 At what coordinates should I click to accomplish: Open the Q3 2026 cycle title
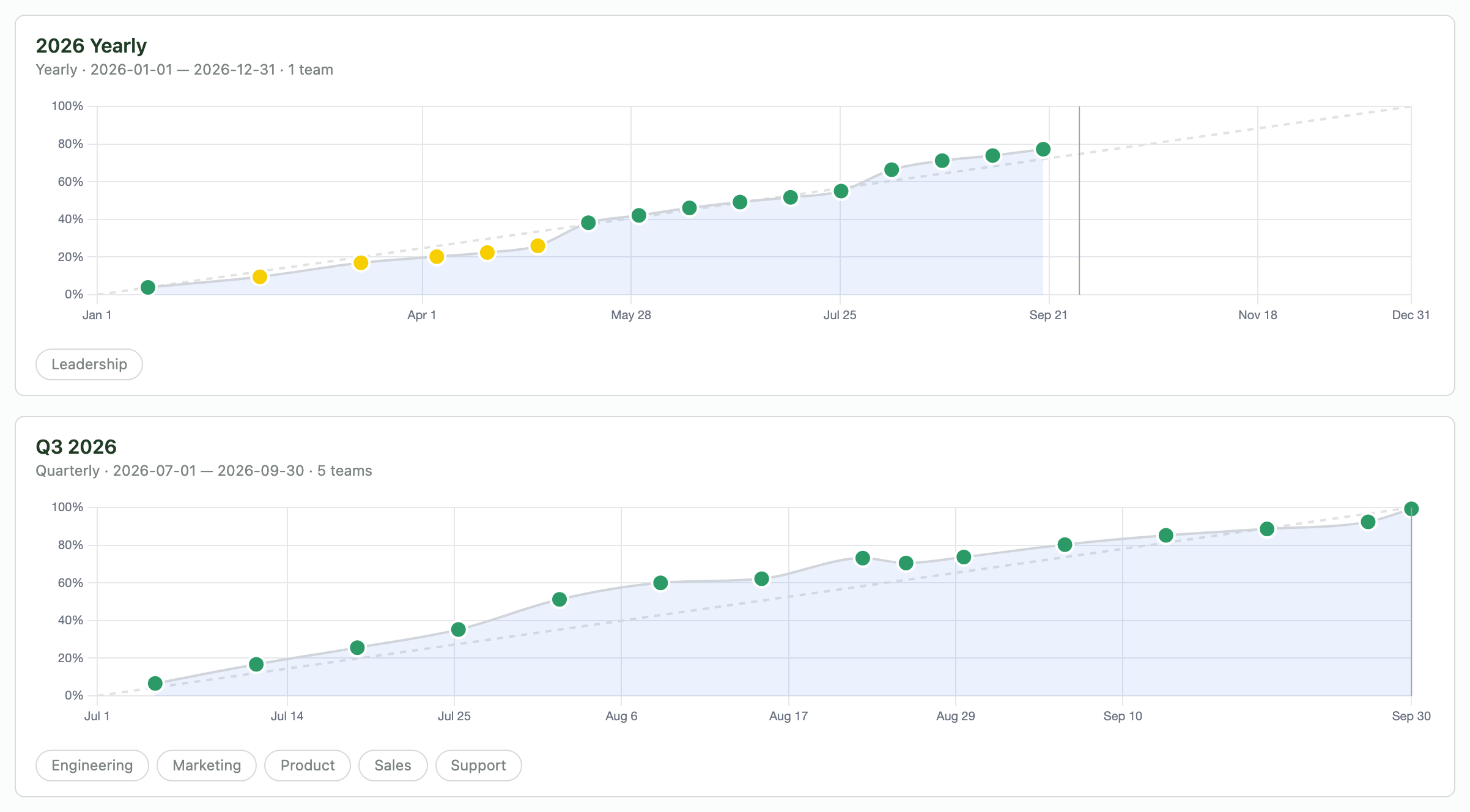(x=76, y=447)
